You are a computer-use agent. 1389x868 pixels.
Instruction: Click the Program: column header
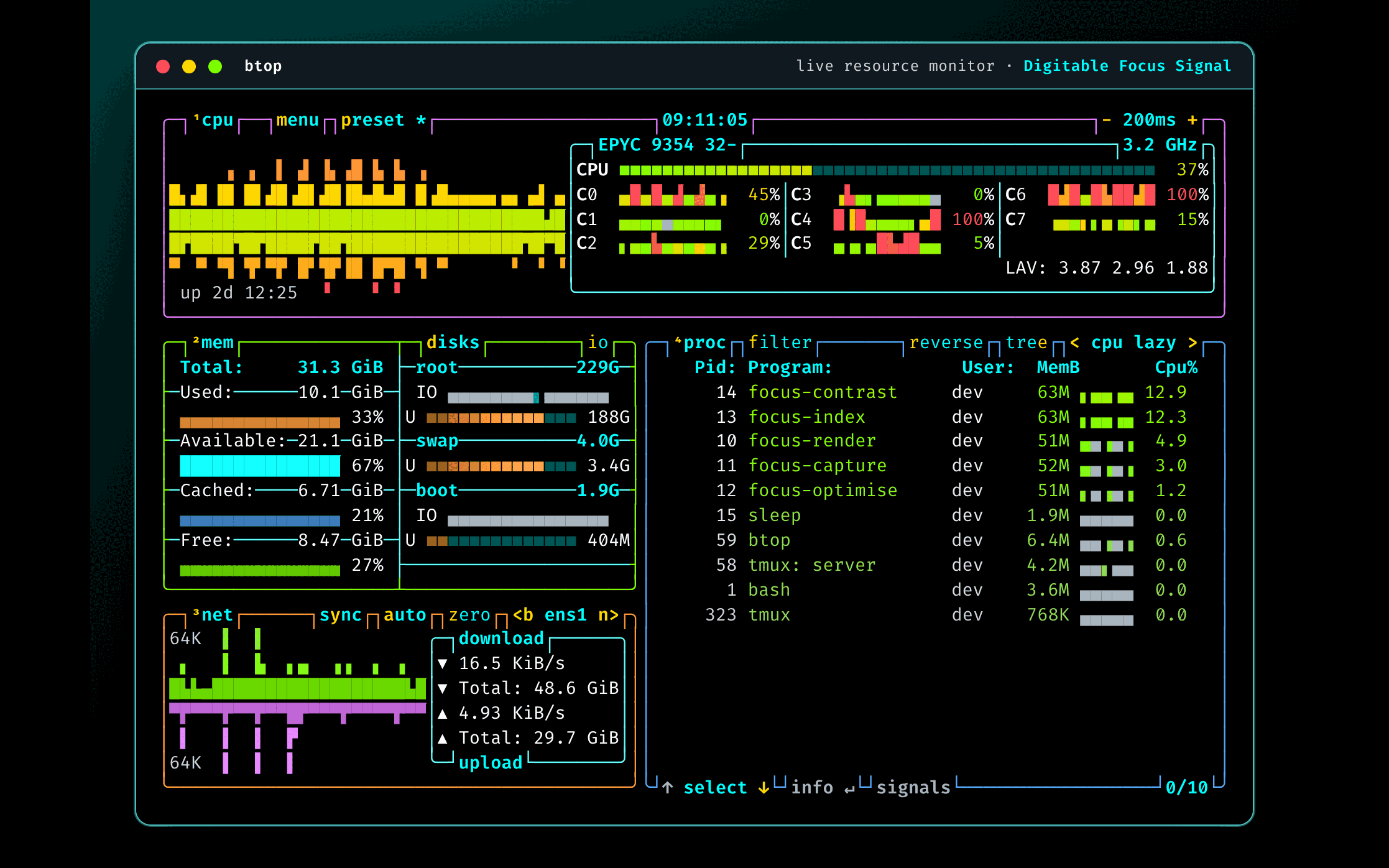tap(790, 367)
